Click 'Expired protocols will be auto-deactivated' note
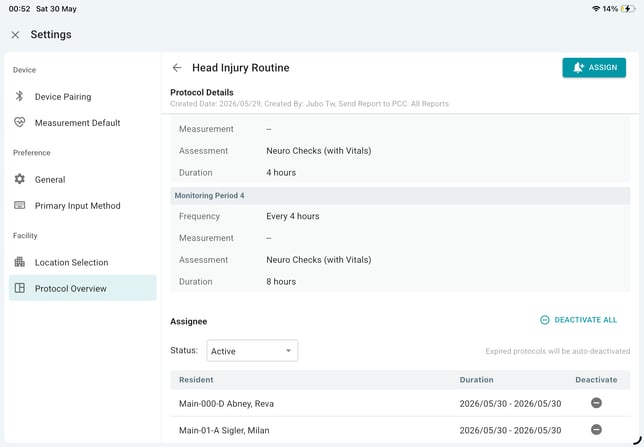Screen dimensions: 644x447 point(557,351)
